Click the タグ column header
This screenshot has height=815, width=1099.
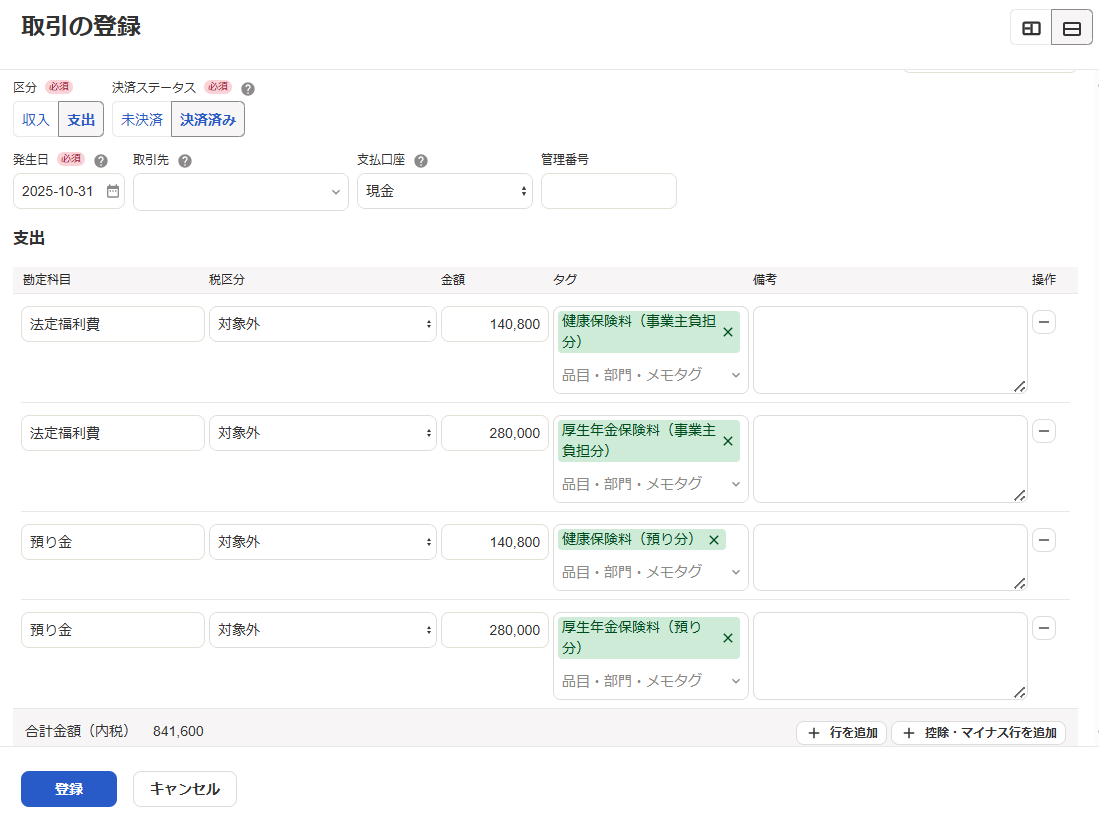(564, 280)
